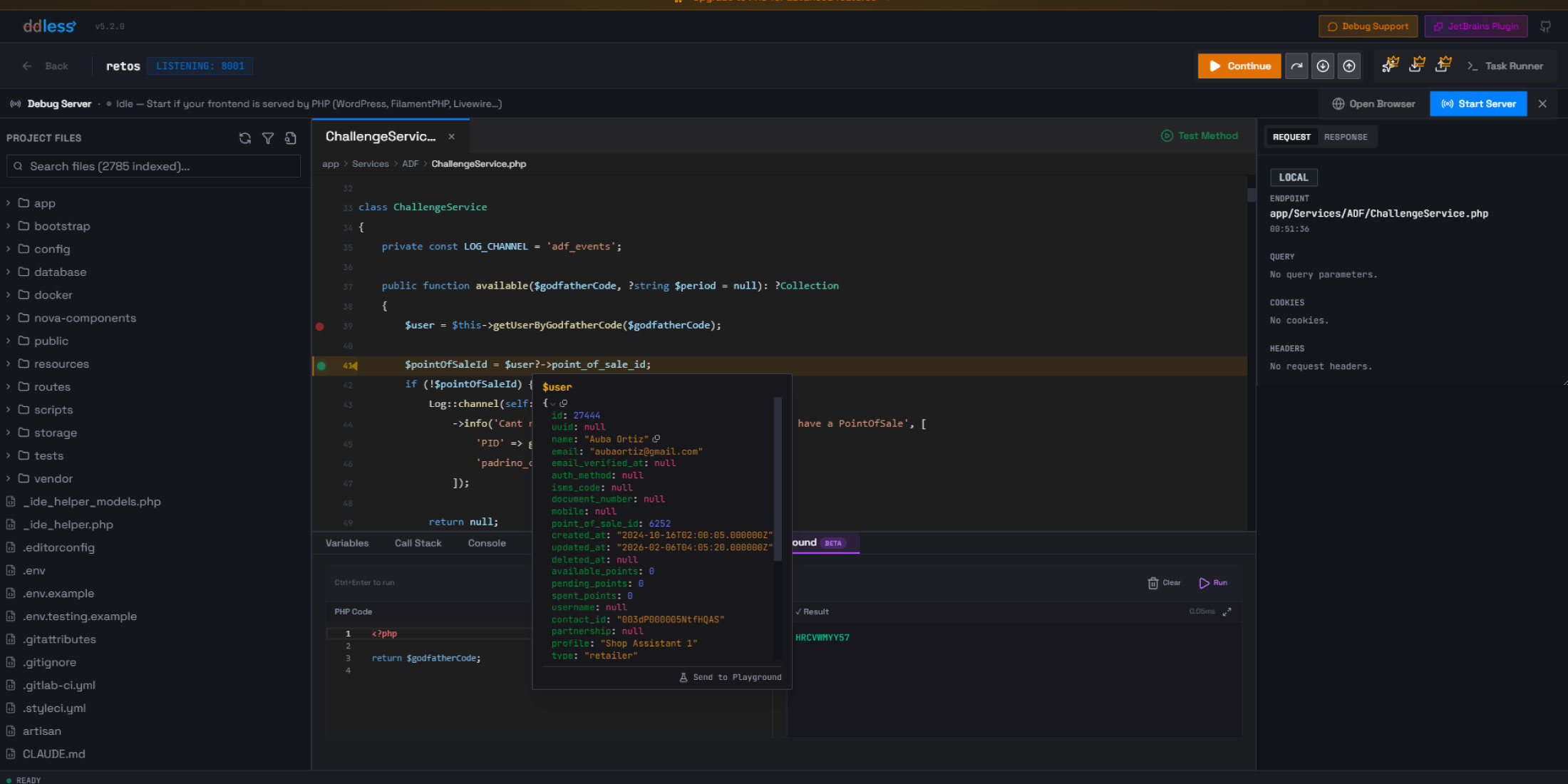This screenshot has width=1568, height=784.
Task: Click the sparkle icon with crown badge
Action: pos(1390,65)
